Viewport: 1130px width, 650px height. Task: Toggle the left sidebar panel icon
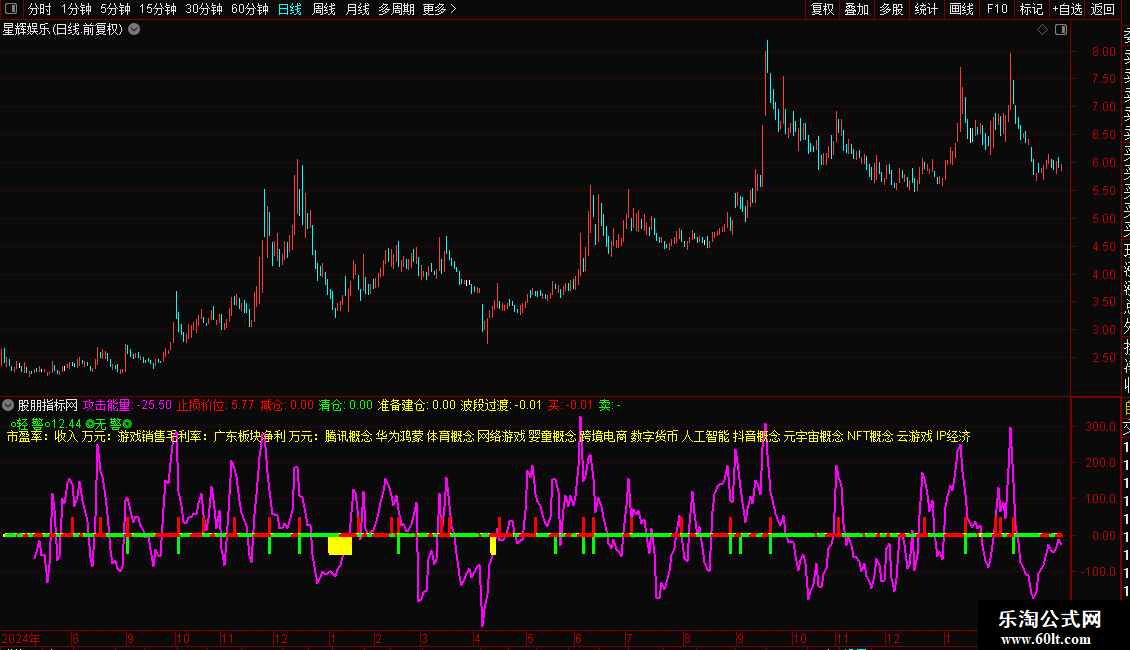tap(11, 9)
